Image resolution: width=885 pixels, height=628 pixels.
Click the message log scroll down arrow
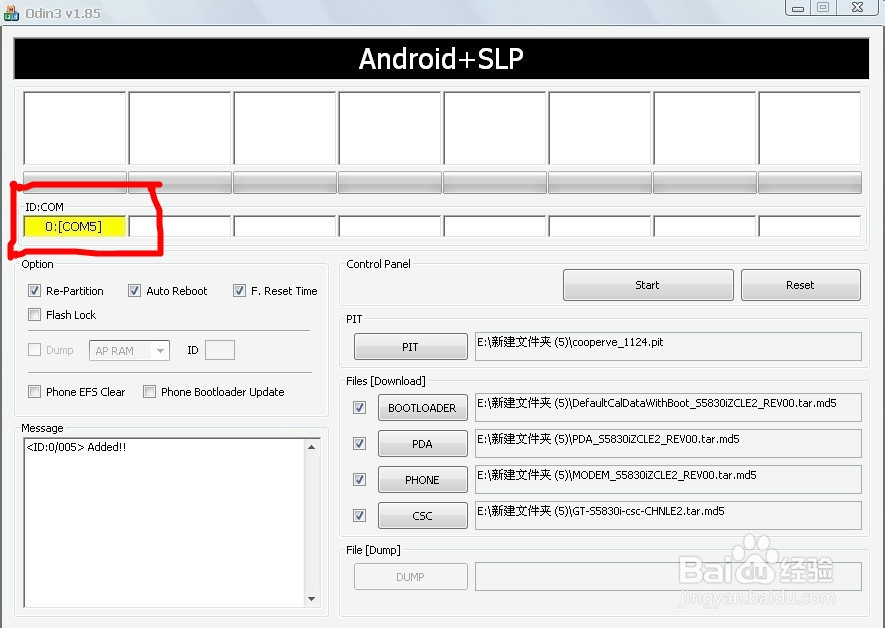312,599
